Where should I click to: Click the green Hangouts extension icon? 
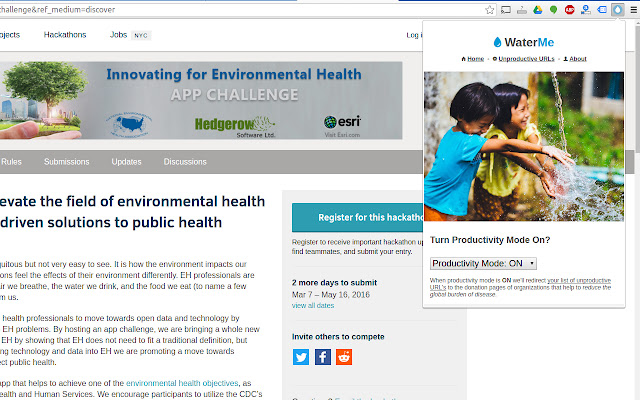click(553, 10)
